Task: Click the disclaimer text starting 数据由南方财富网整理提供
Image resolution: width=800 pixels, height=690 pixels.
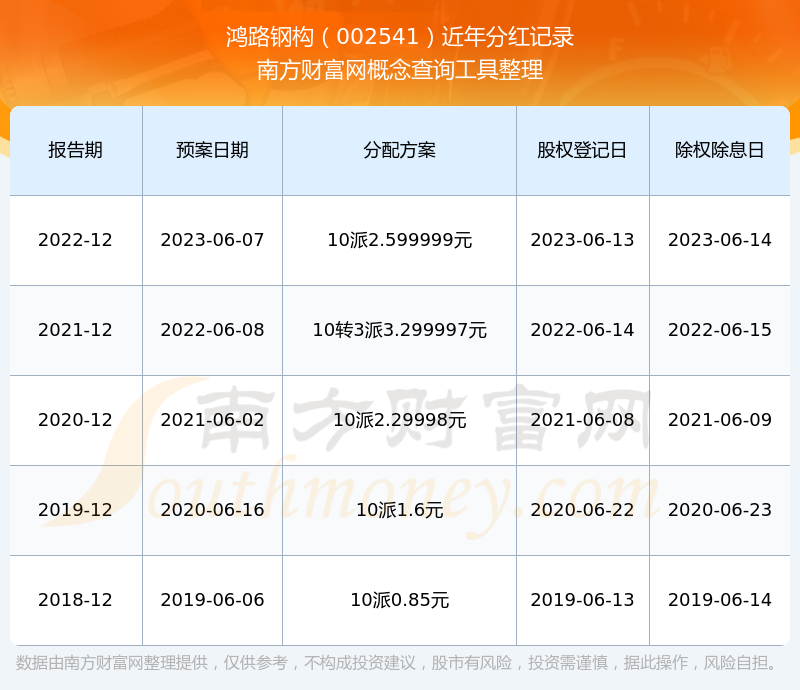Action: 398,663
